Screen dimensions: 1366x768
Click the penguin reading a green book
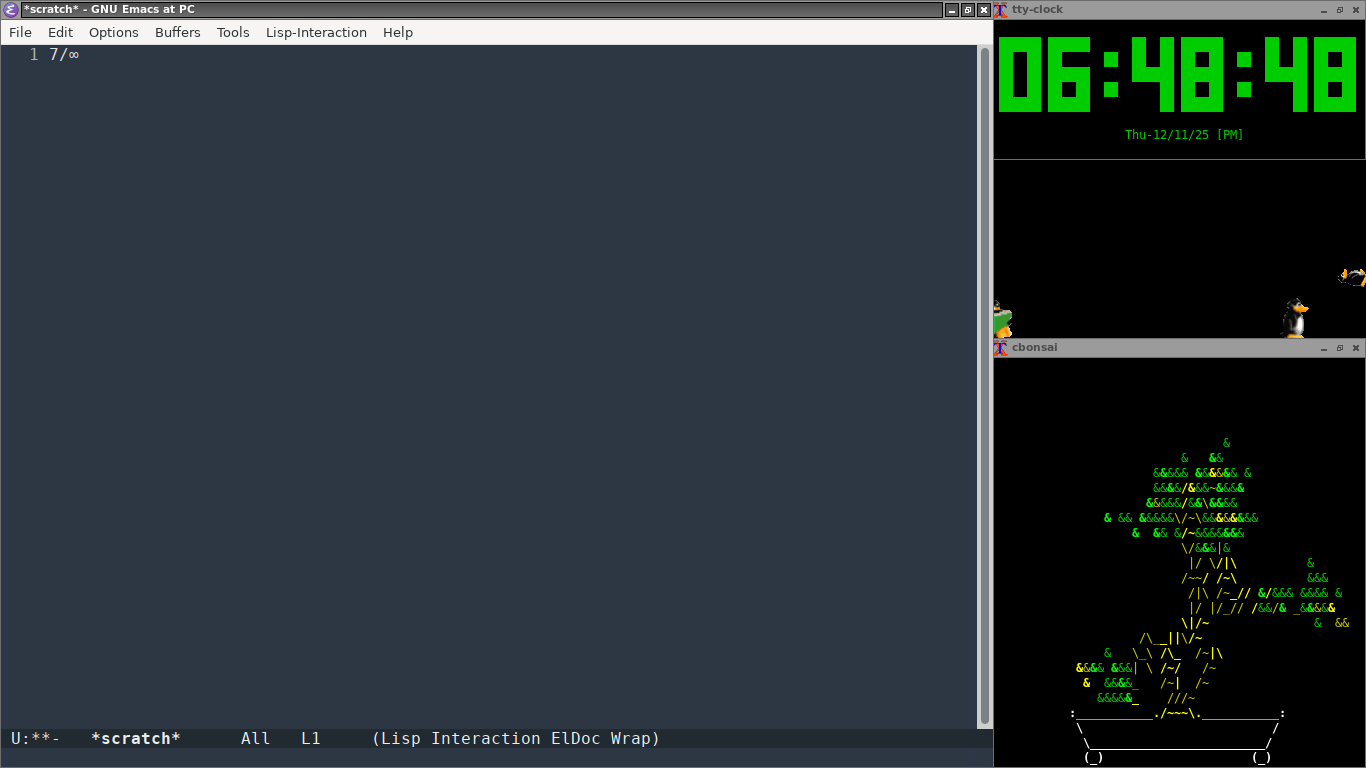(x=1002, y=320)
